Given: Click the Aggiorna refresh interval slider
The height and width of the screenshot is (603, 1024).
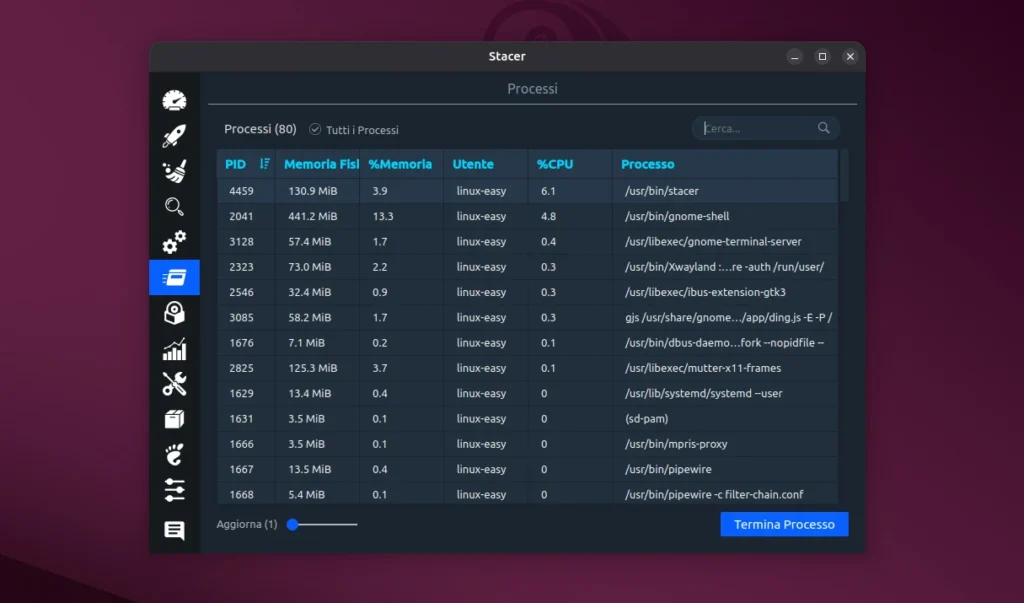Looking at the screenshot, I should pyautogui.click(x=322, y=524).
